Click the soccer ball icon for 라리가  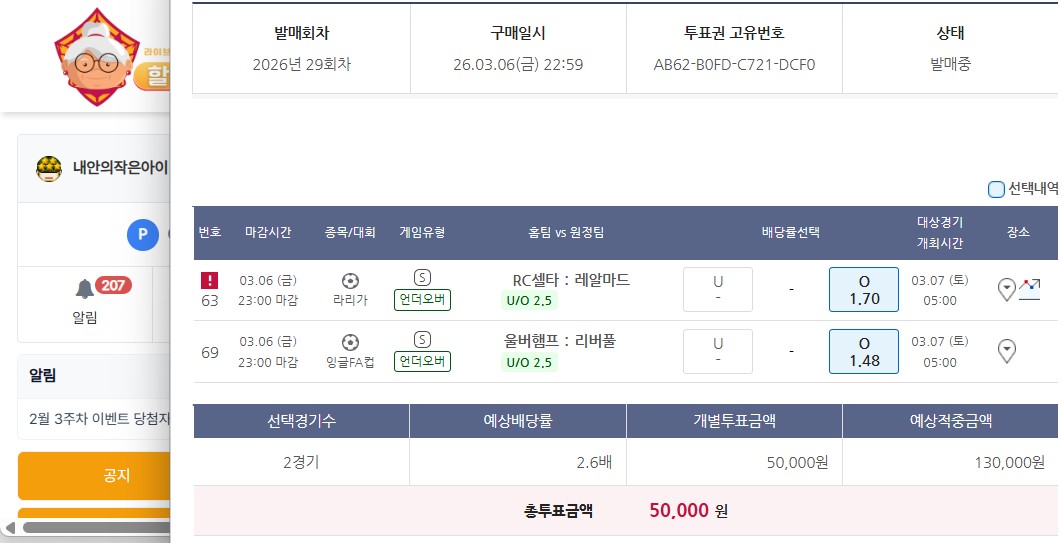point(350,281)
